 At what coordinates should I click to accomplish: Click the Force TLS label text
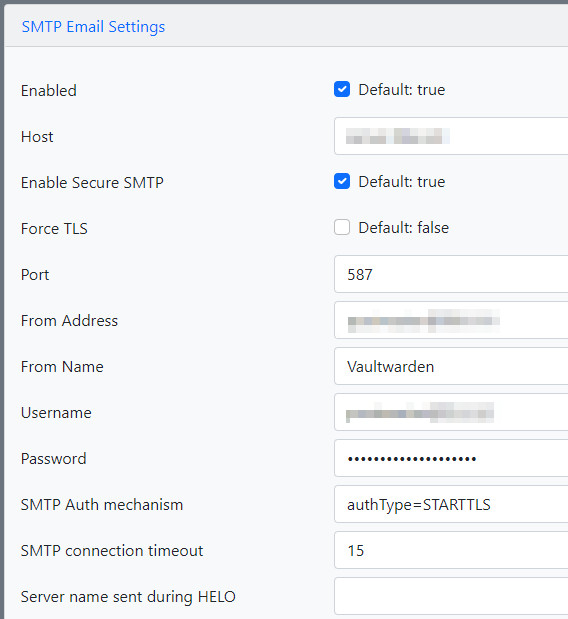click(54, 229)
